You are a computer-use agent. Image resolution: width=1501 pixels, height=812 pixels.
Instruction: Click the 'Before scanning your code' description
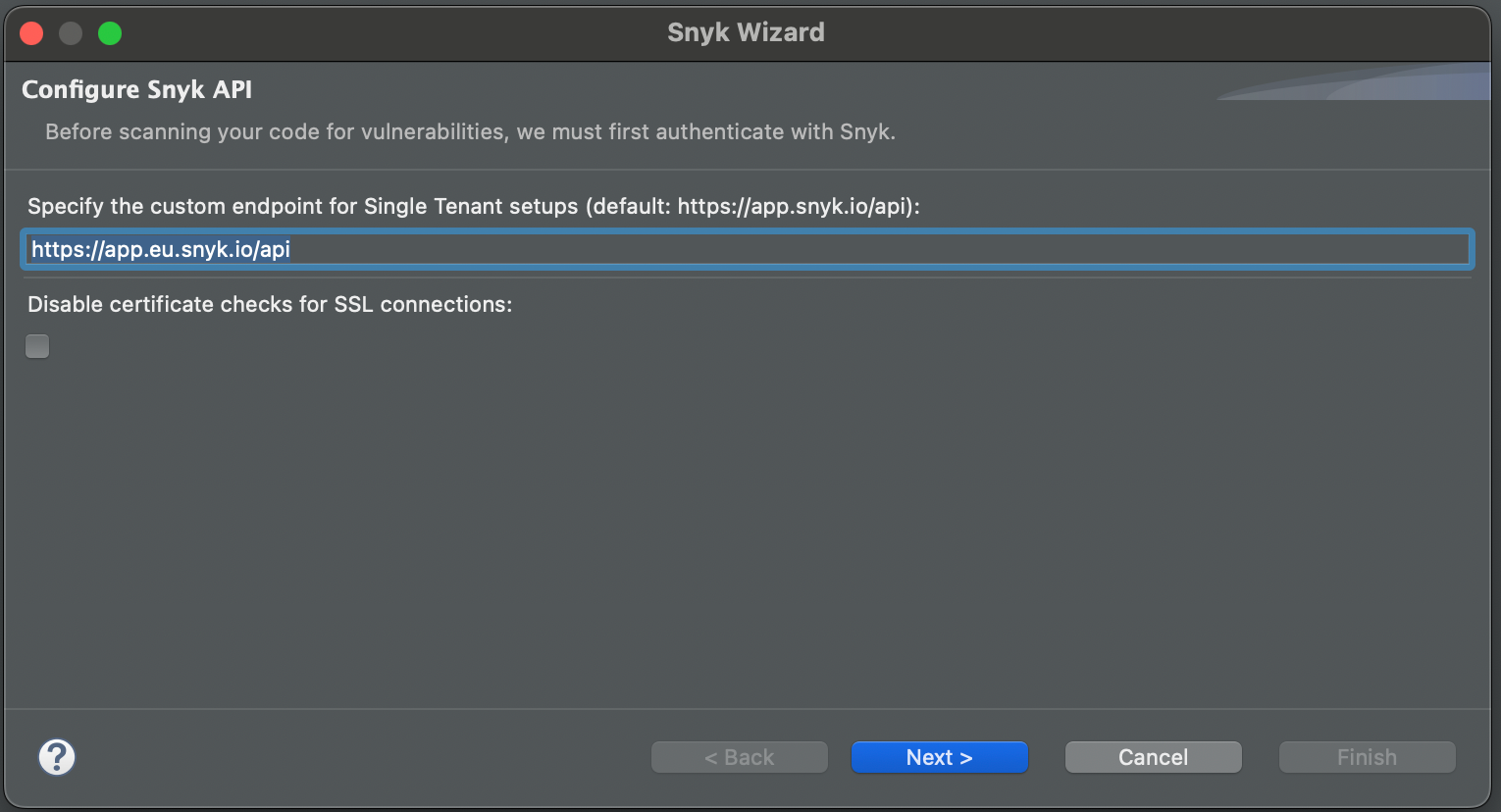pos(470,131)
